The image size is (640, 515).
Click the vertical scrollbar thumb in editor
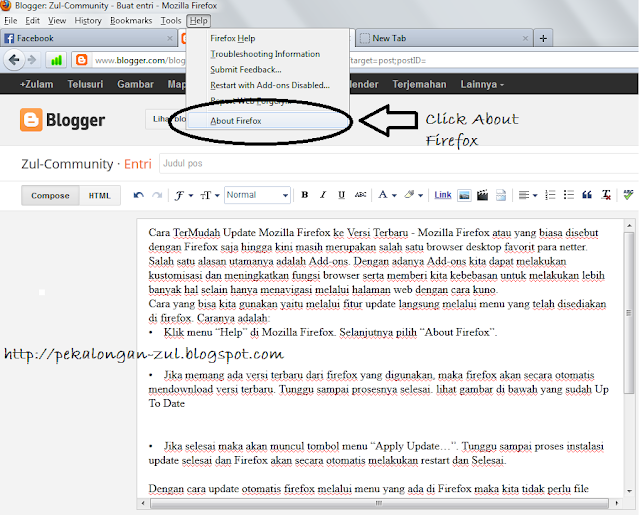coord(629,313)
